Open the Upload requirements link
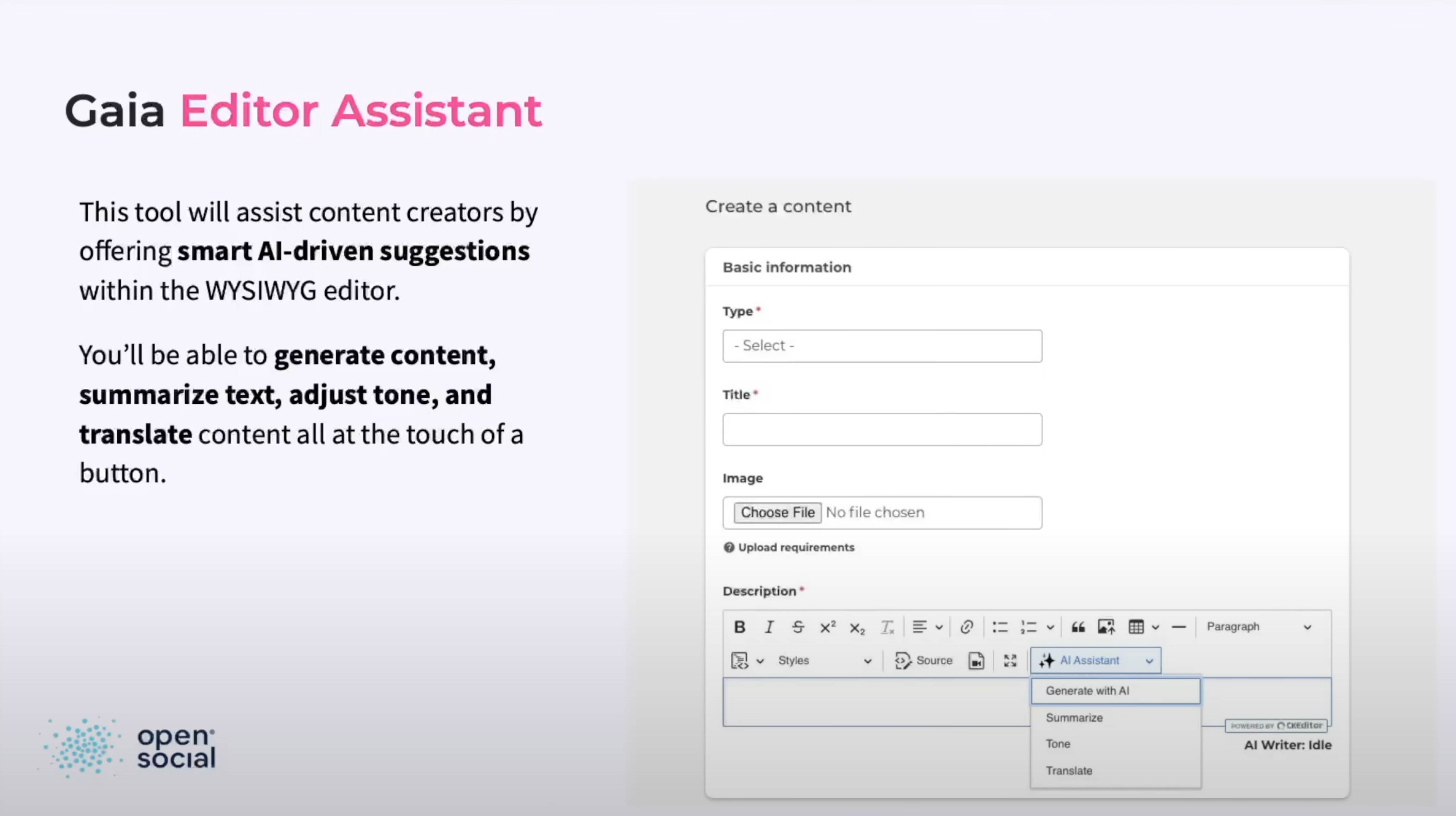This screenshot has height=816, width=1456. click(x=795, y=547)
